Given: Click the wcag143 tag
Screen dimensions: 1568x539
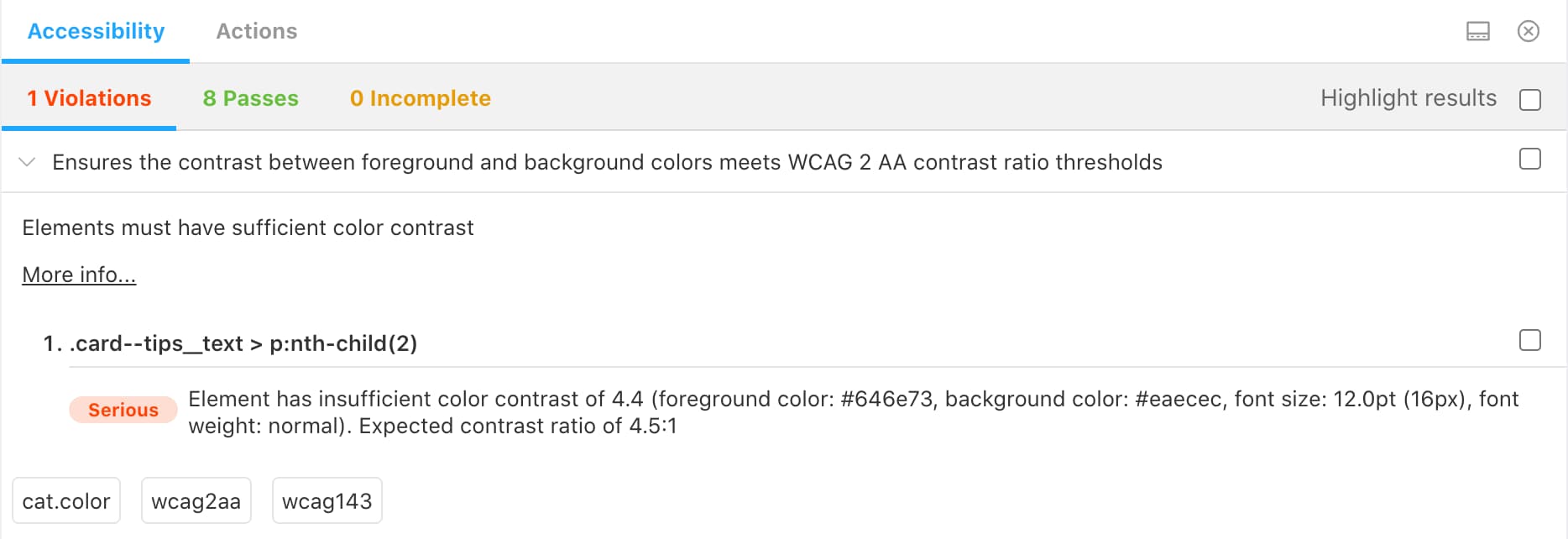Looking at the screenshot, I should 327,501.
